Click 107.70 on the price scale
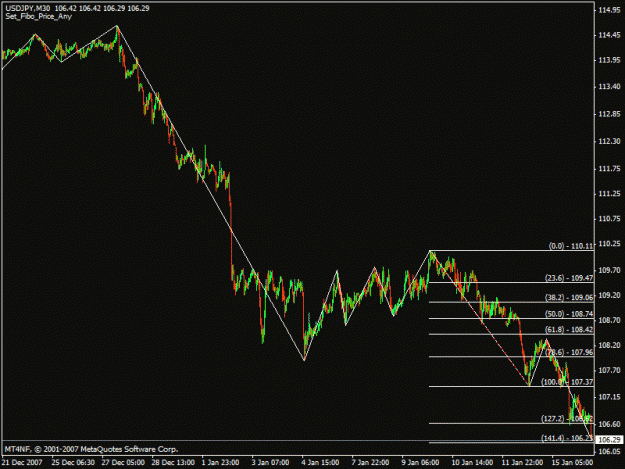The height and width of the screenshot is (469, 625). 609,370
